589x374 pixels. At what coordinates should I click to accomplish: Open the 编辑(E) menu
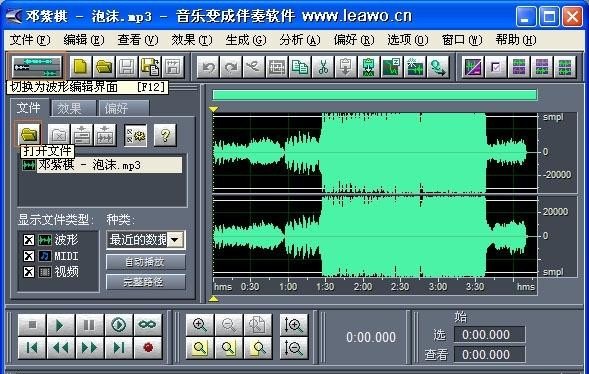(84, 40)
